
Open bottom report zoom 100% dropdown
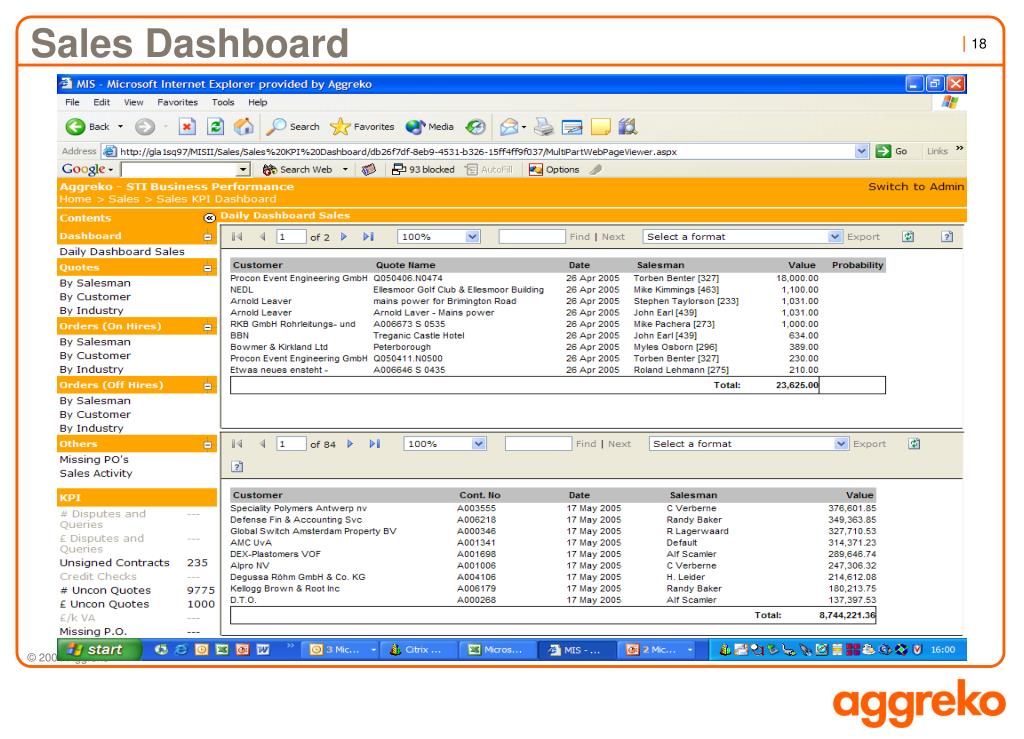click(x=479, y=444)
